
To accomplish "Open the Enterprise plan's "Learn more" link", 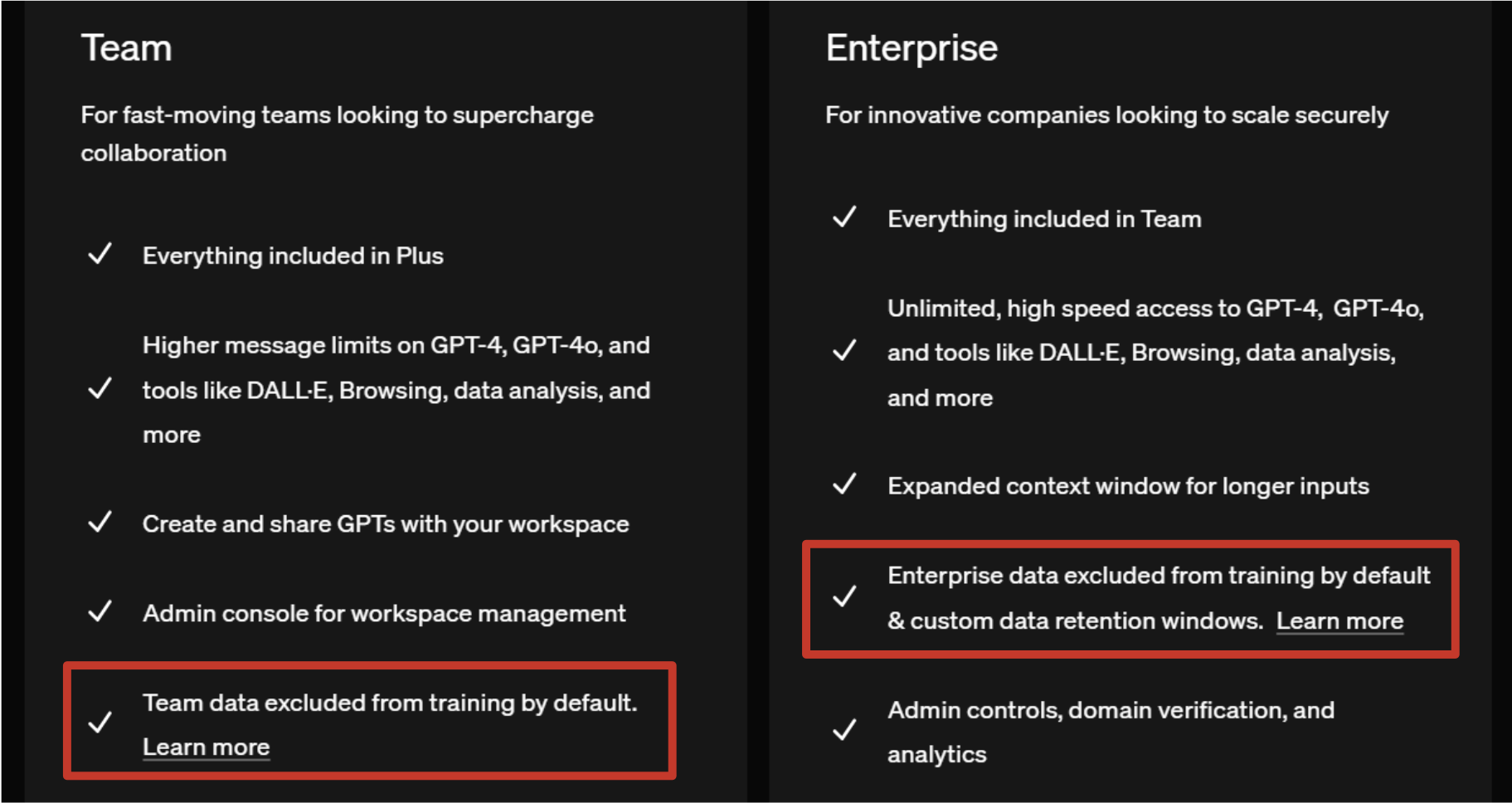I will (x=1339, y=621).
